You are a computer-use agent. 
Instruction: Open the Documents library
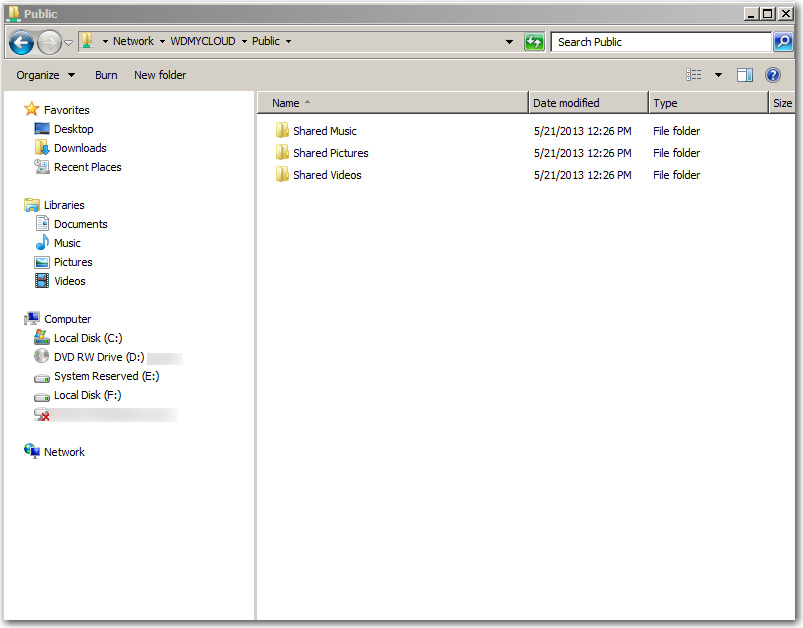[71, 224]
